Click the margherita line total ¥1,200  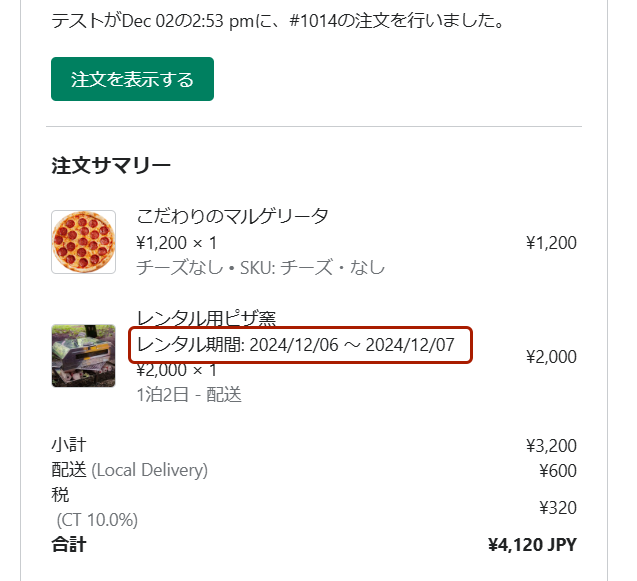tap(551, 242)
